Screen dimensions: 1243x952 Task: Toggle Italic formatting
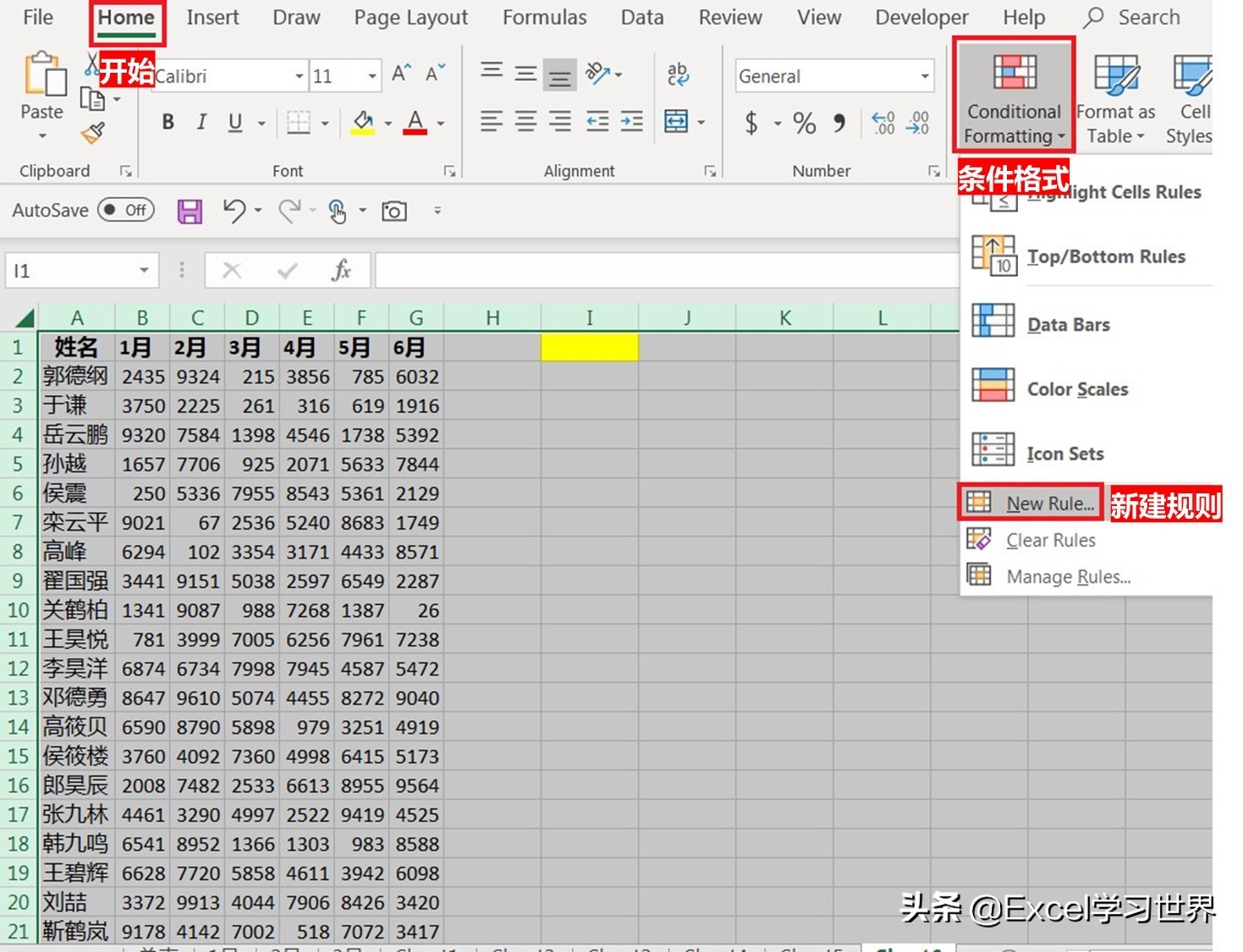point(201,123)
